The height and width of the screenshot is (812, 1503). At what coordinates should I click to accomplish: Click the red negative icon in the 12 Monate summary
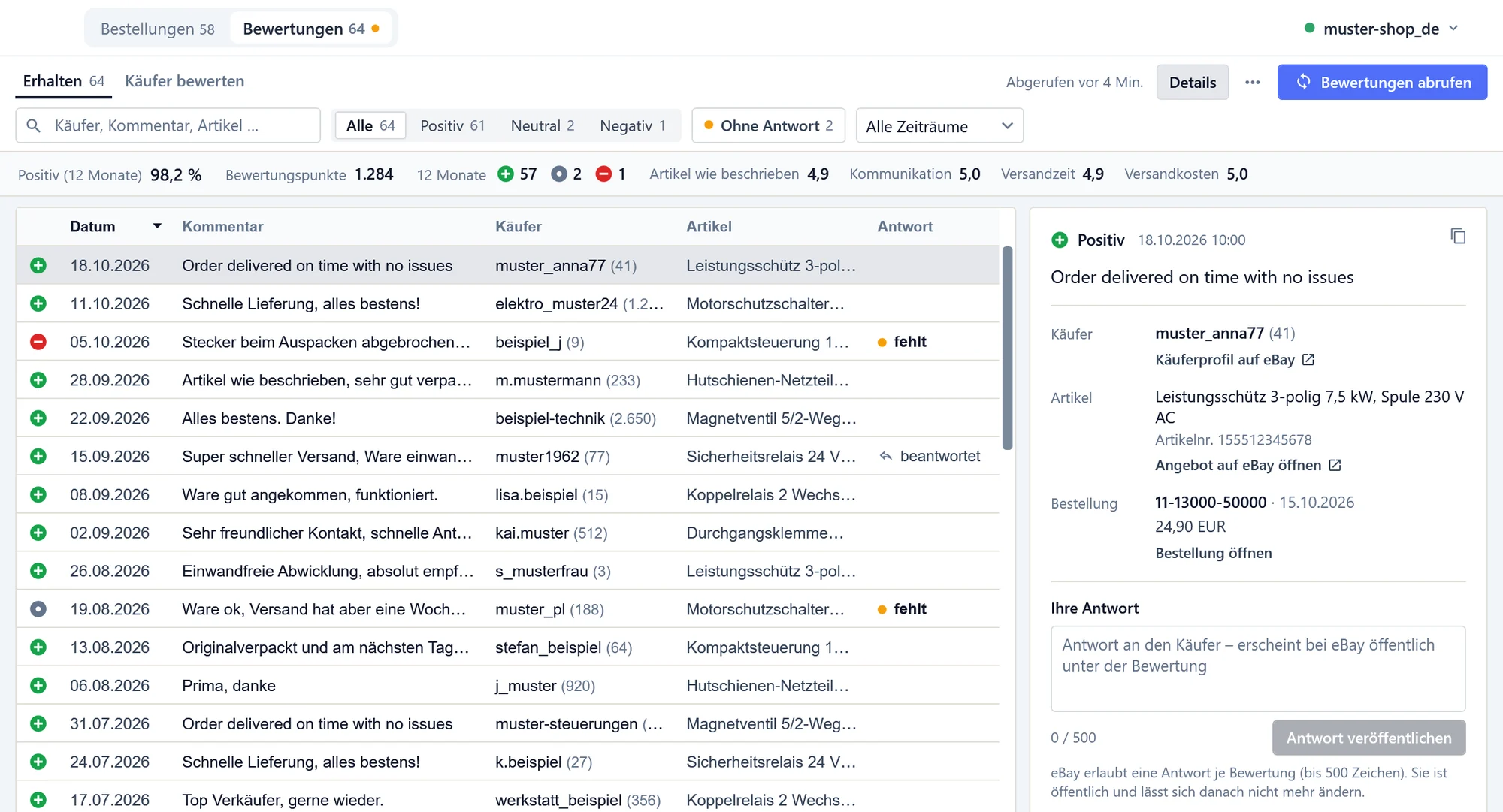click(x=603, y=174)
